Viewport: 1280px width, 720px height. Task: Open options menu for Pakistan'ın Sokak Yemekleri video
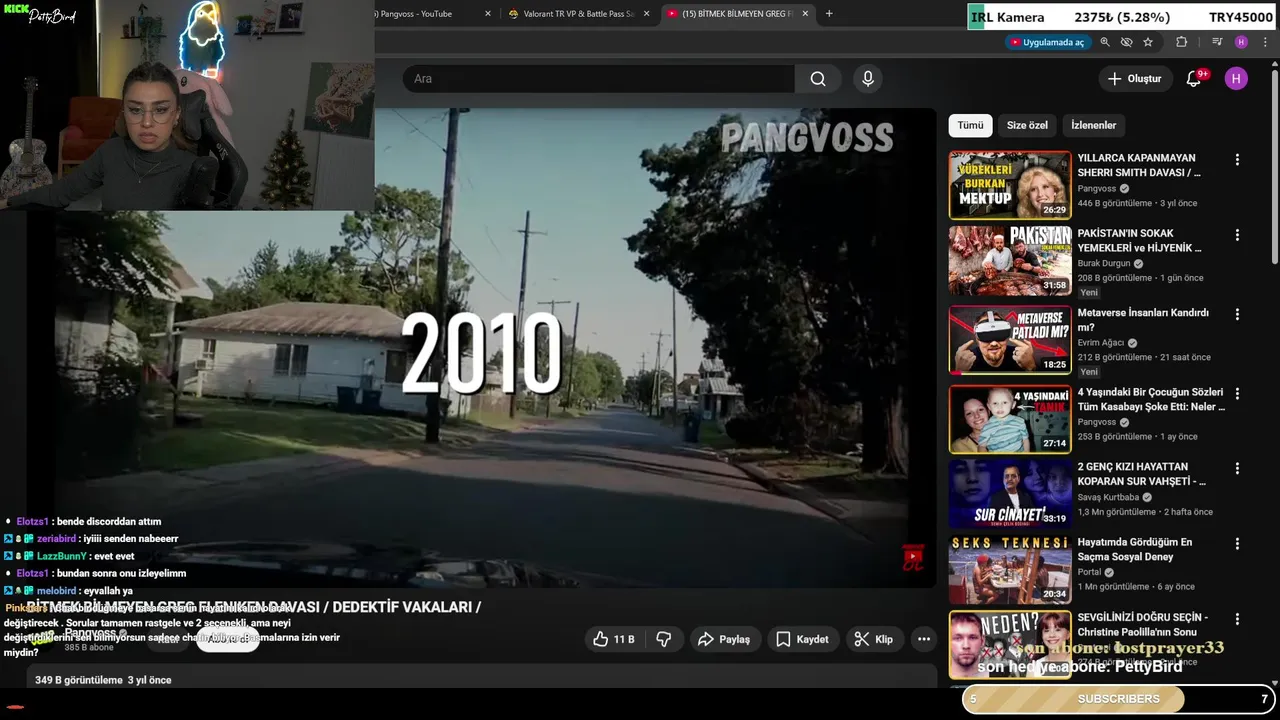[x=1237, y=235]
